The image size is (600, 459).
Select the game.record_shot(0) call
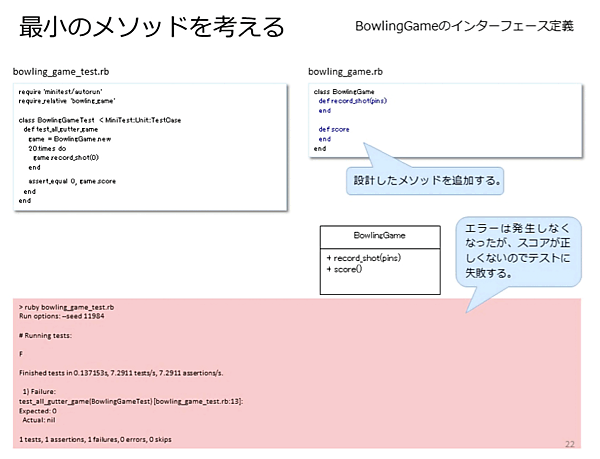[x=66, y=158]
